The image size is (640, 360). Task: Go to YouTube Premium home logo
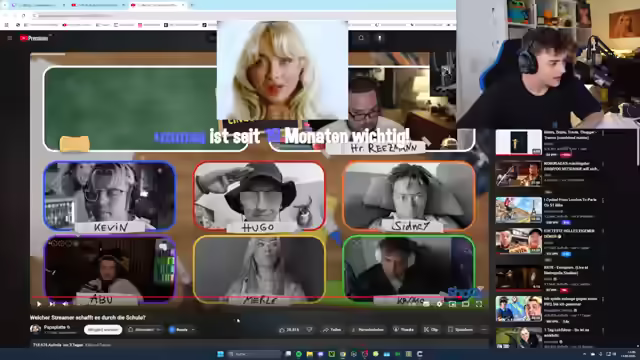[34, 38]
